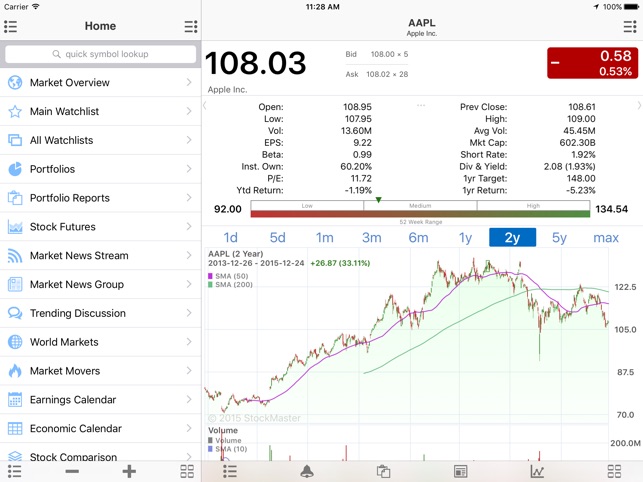The width and height of the screenshot is (643, 482).
Task: Open the menu icon at AAPL header right
Action: [630, 26]
